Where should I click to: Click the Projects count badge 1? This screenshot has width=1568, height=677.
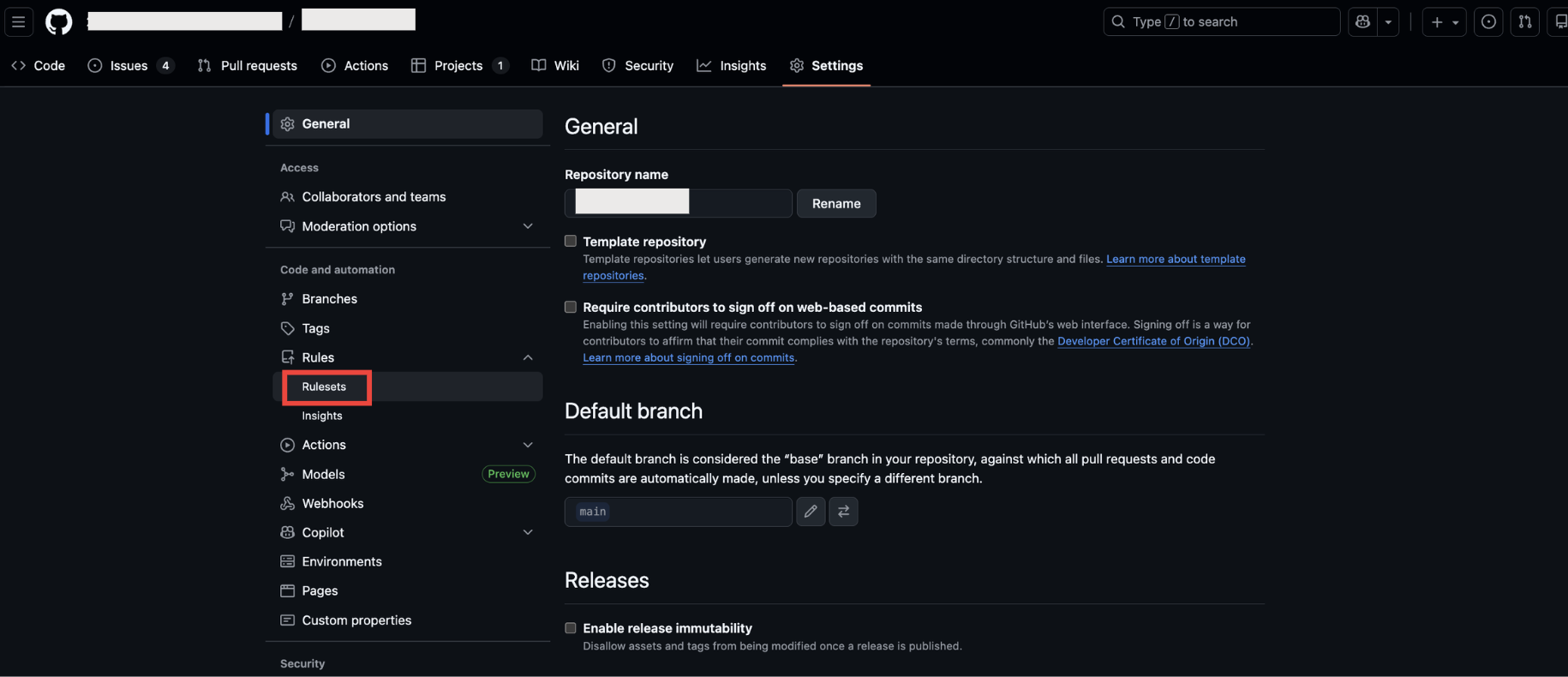click(x=500, y=65)
